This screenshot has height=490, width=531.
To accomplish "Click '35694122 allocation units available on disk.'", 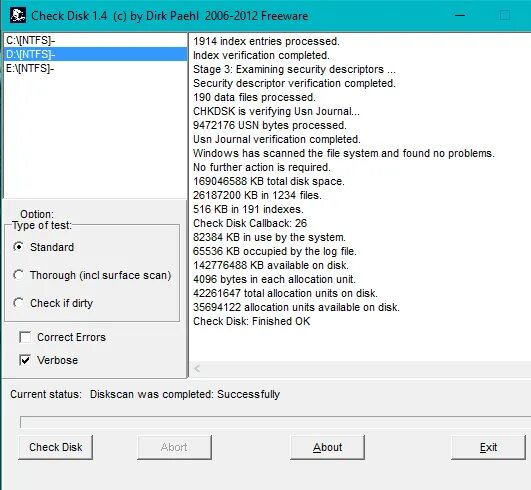I will pos(296,307).
